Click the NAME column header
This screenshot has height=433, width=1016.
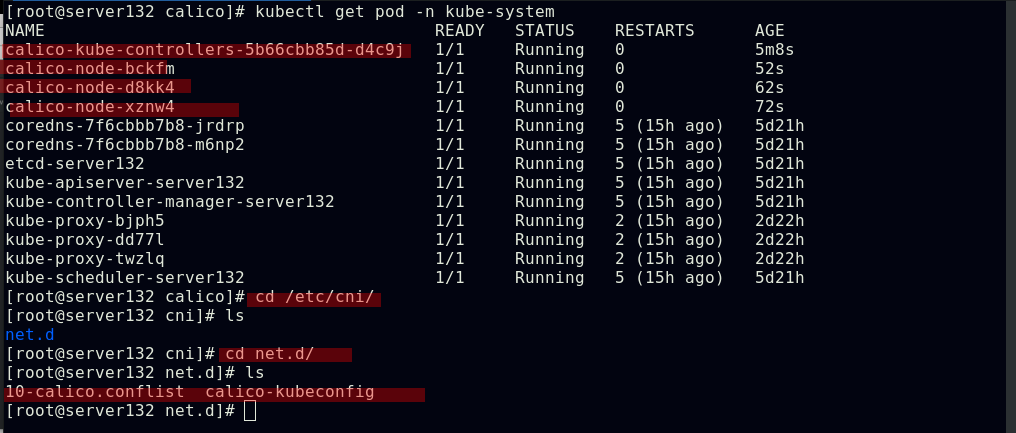[x=25, y=31]
